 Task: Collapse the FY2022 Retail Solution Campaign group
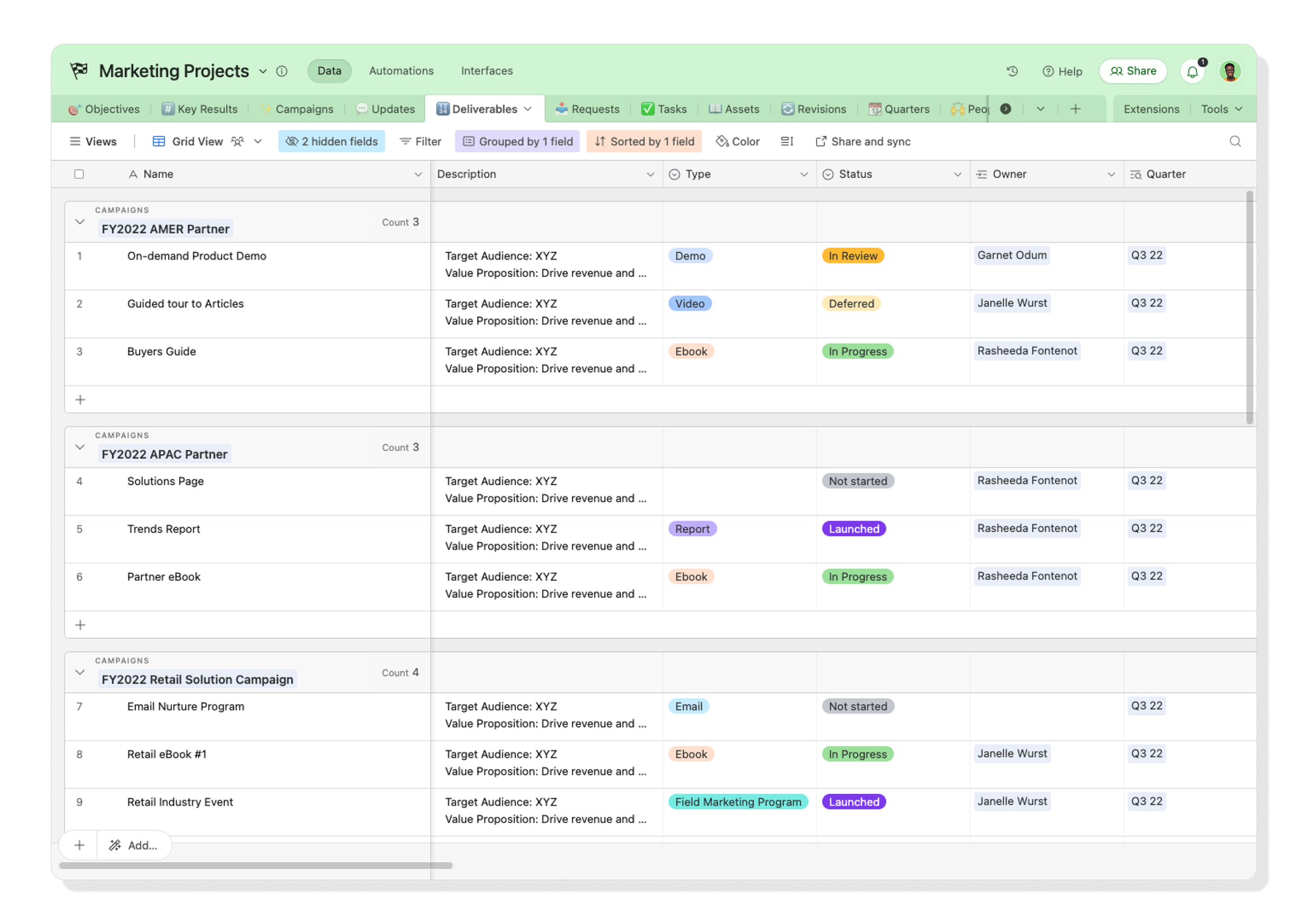point(80,672)
